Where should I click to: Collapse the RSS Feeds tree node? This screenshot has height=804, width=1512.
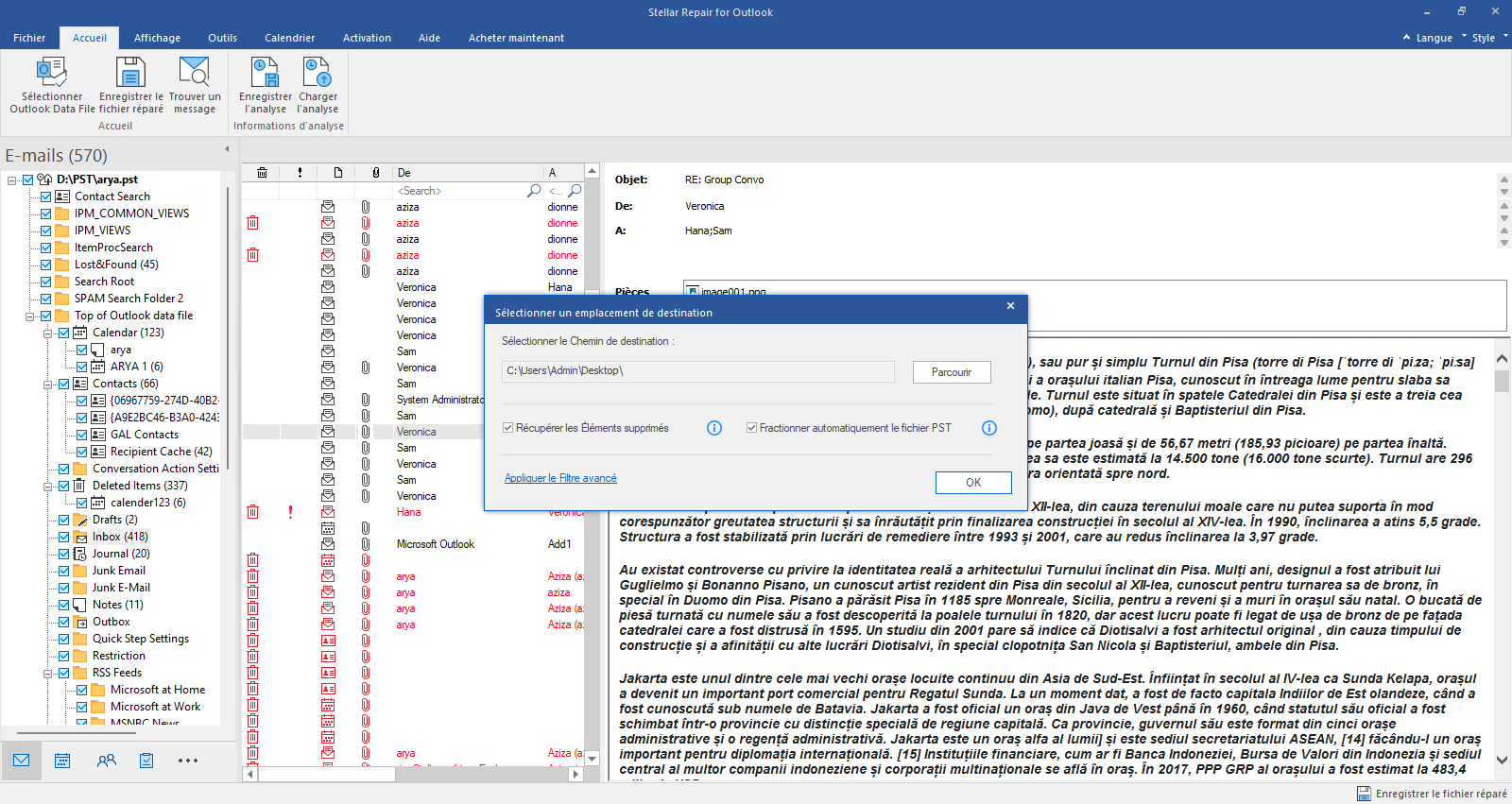click(47, 673)
